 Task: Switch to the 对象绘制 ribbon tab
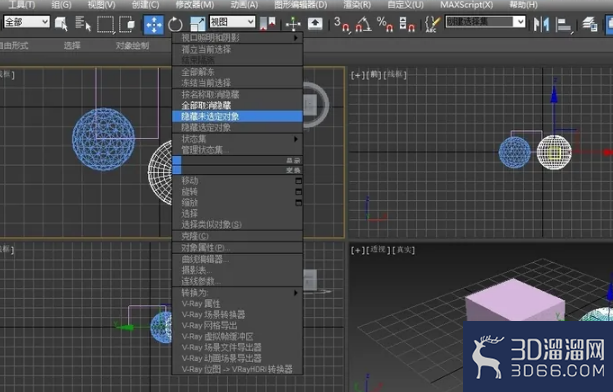[x=132, y=46]
